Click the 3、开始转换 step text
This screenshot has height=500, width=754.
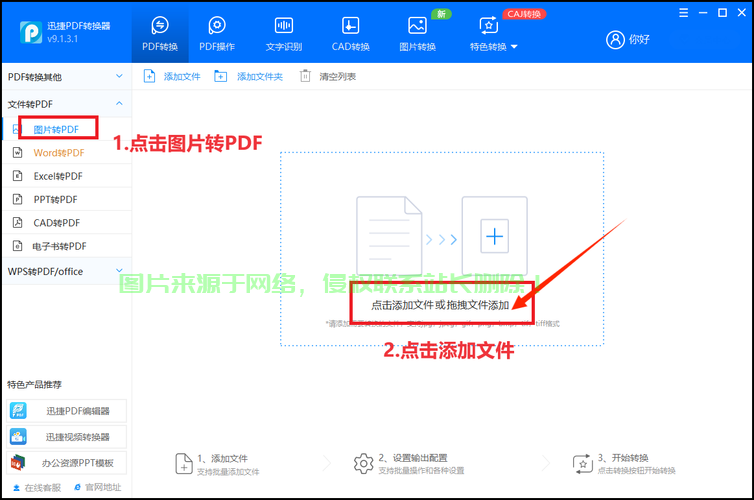click(x=623, y=458)
